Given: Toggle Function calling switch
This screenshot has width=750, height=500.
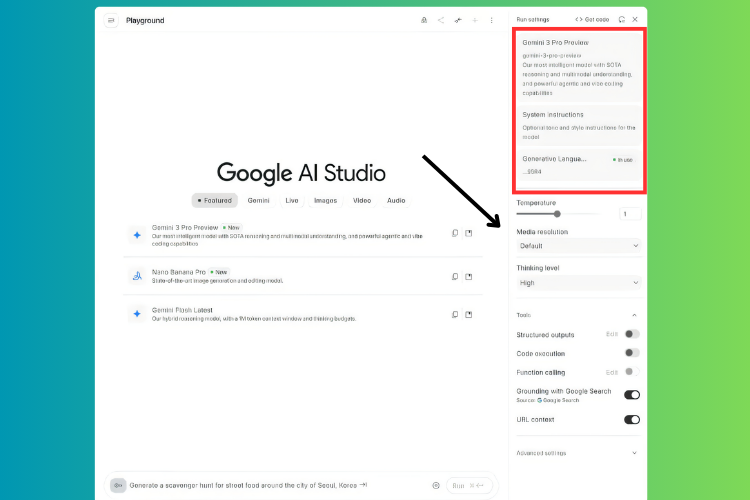Looking at the screenshot, I should [x=632, y=372].
